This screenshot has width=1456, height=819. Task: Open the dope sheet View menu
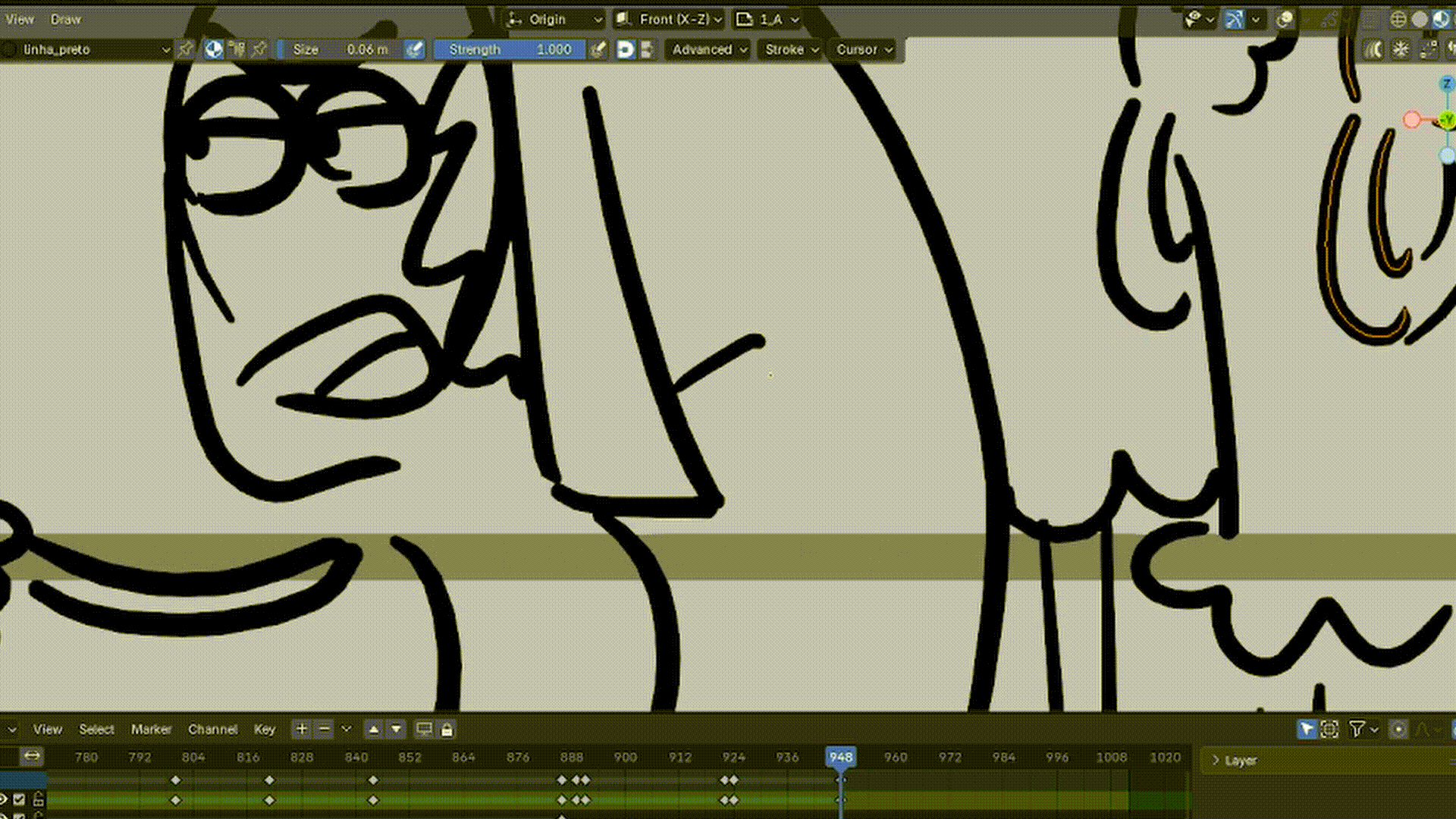pyautogui.click(x=47, y=729)
